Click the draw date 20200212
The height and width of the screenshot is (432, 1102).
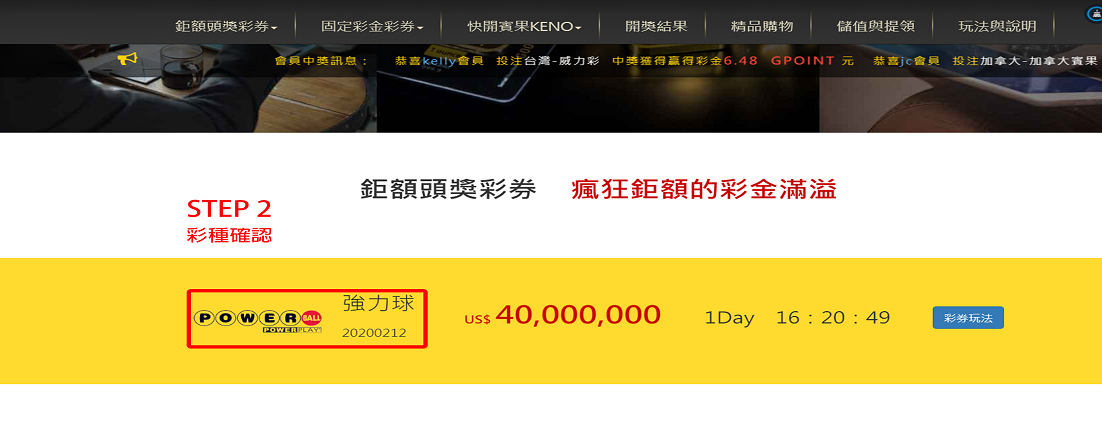374,333
